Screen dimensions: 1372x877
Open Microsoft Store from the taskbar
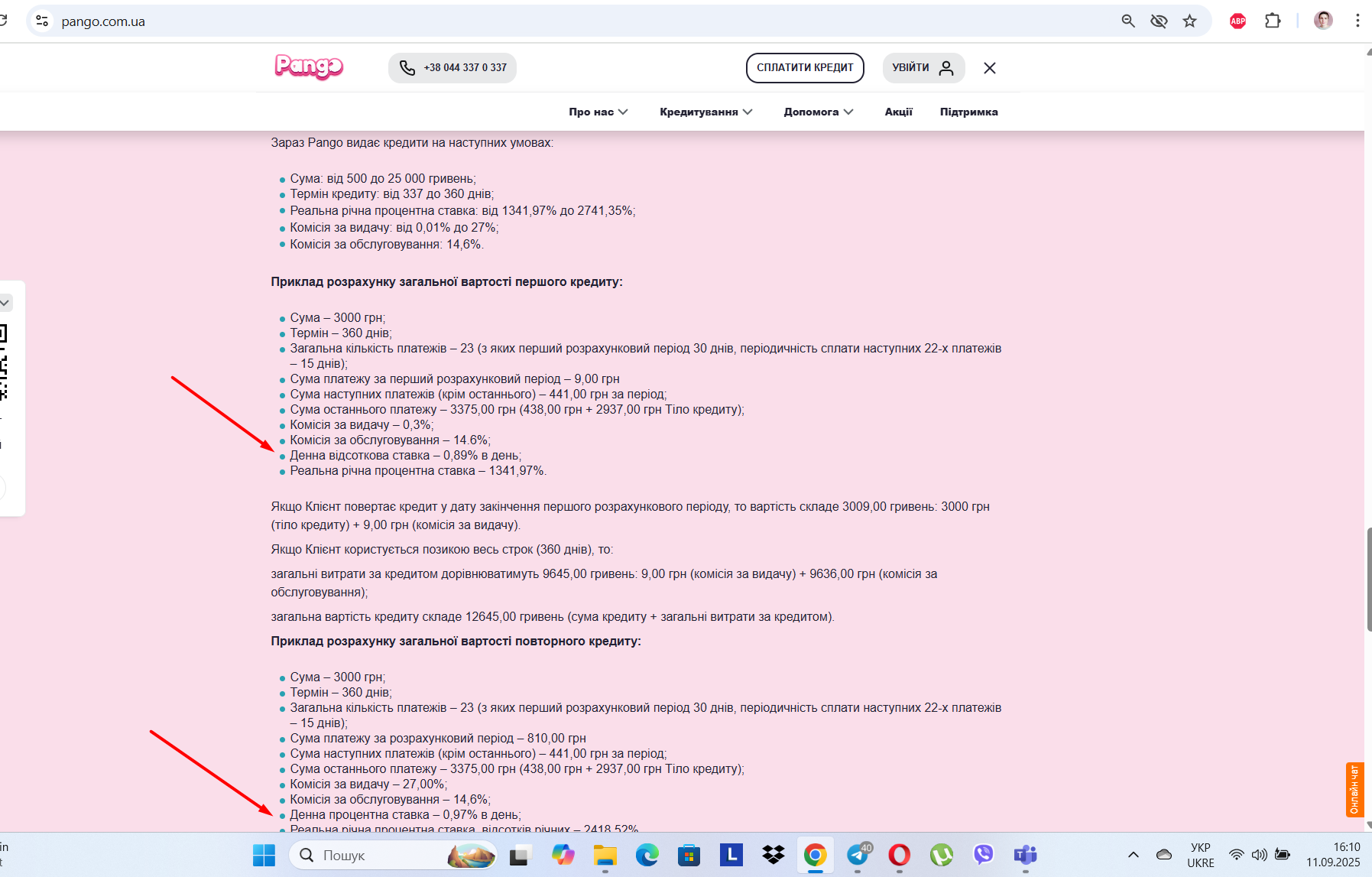pos(689,855)
